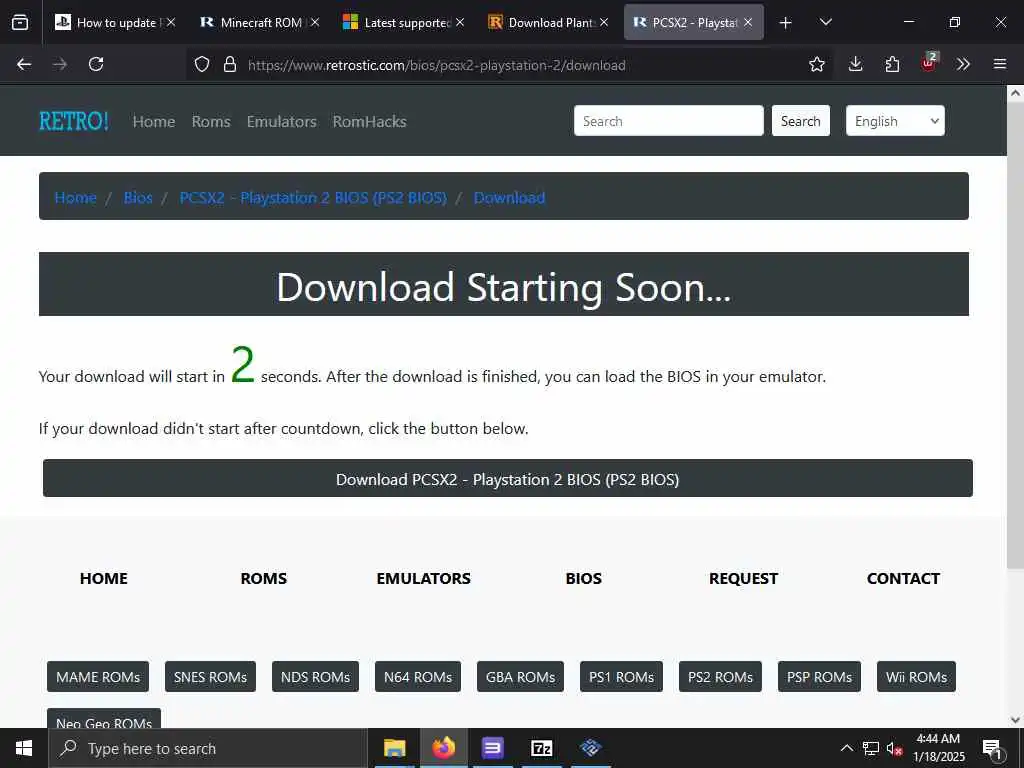This screenshot has width=1024, height=768.
Task: Click the browser address bar URL
Action: (436, 65)
